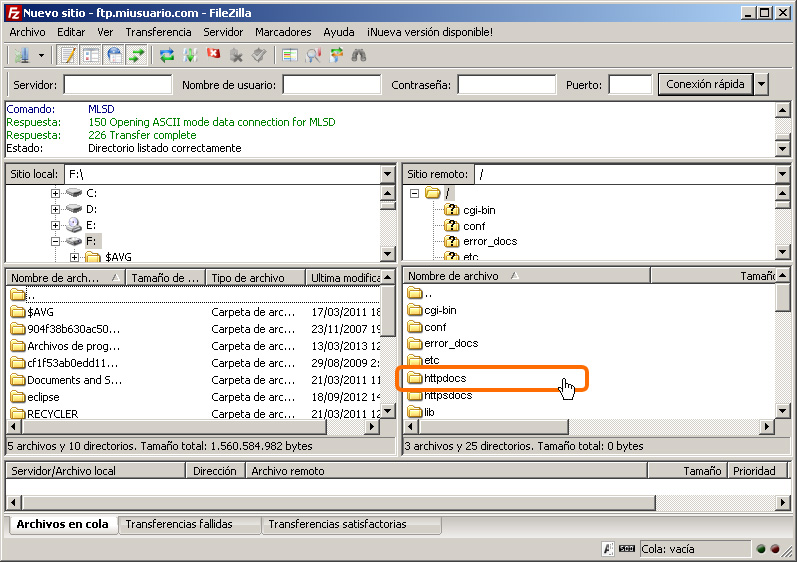Reconnect to the last server icon
Screen dimensions: 797x562
259,55
